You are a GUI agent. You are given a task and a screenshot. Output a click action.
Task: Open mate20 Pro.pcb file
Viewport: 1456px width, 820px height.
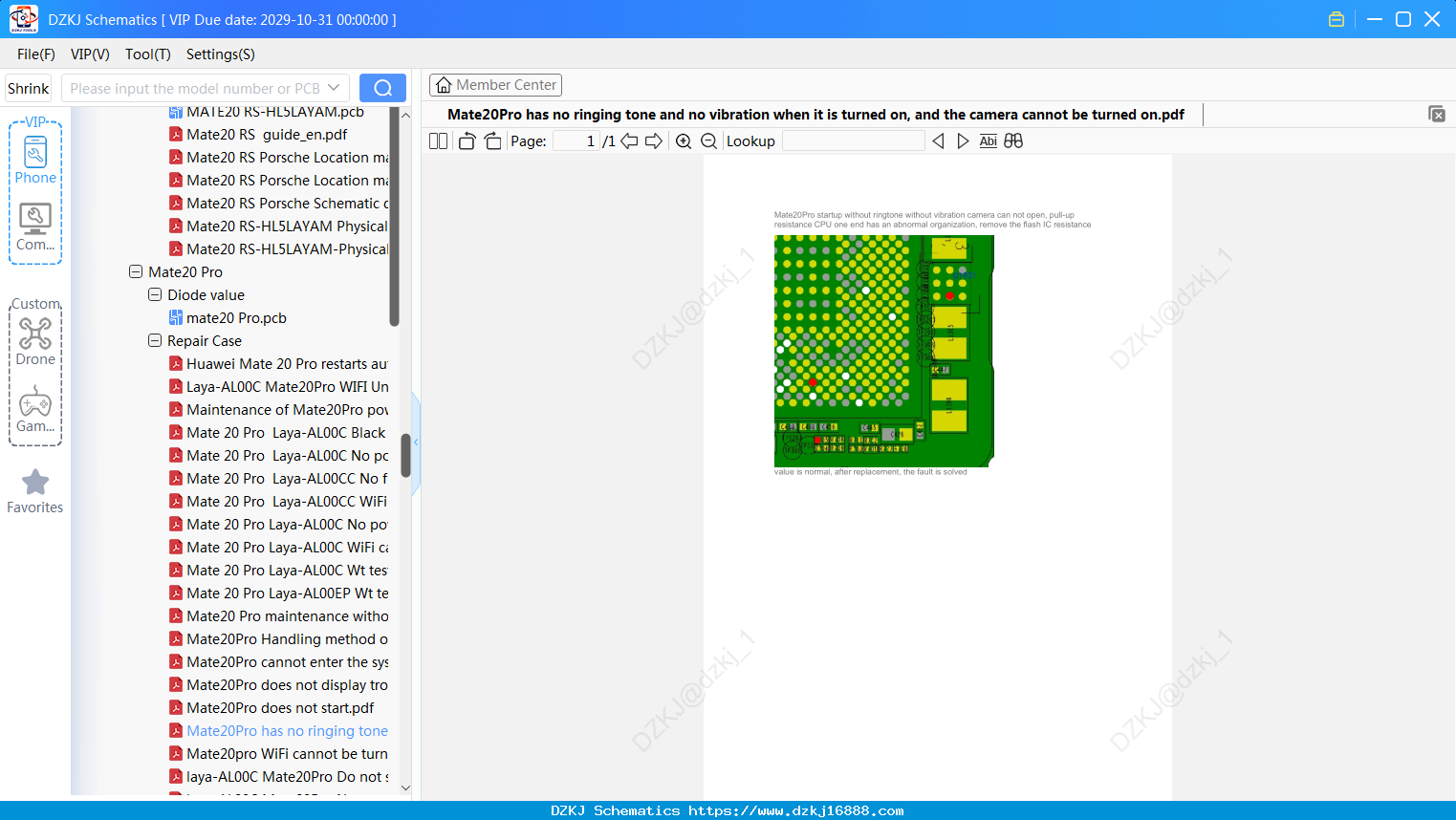(x=236, y=317)
